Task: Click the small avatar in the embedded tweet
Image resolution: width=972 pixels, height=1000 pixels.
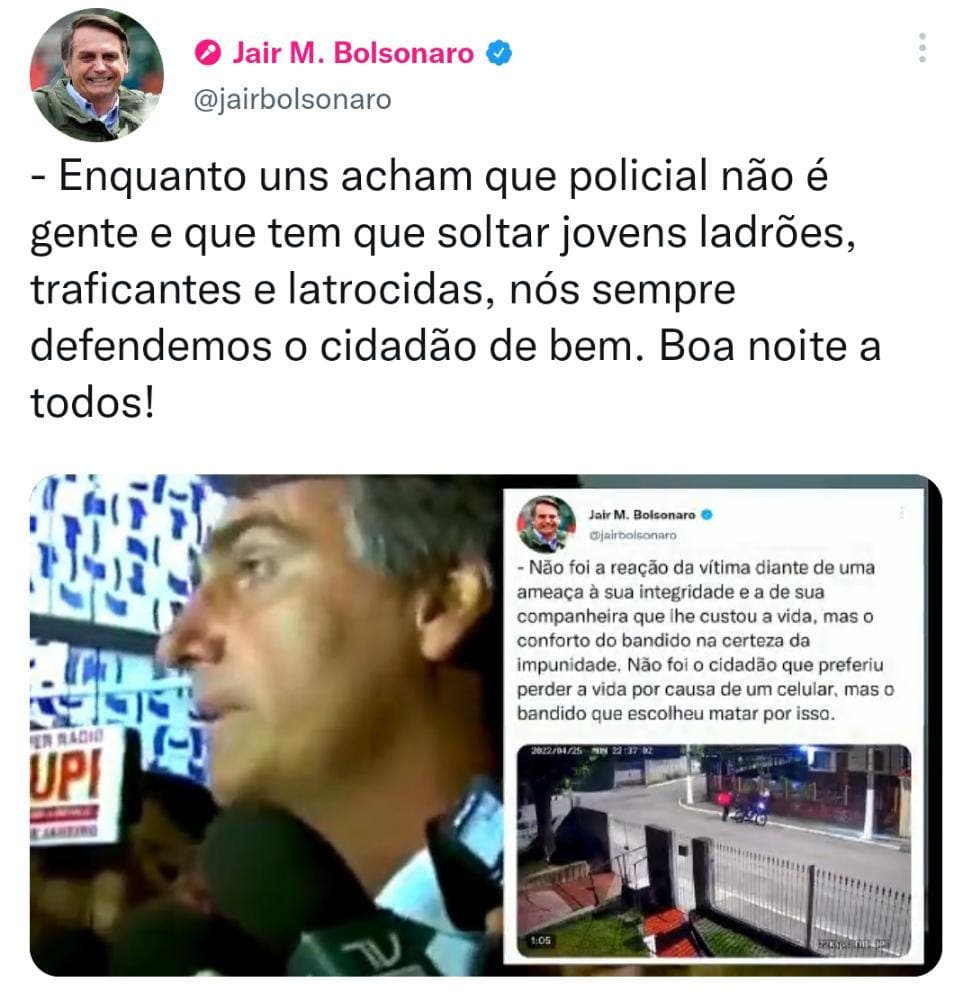Action: click(x=546, y=523)
